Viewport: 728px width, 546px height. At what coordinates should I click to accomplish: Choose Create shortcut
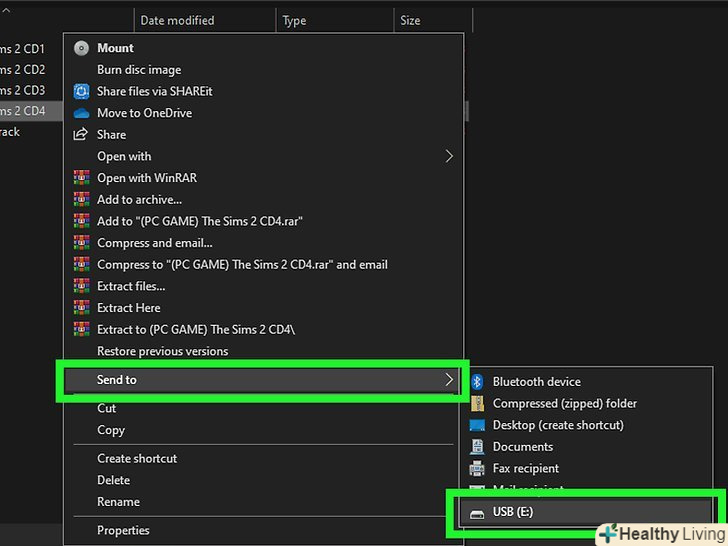pyautogui.click(x=263, y=459)
